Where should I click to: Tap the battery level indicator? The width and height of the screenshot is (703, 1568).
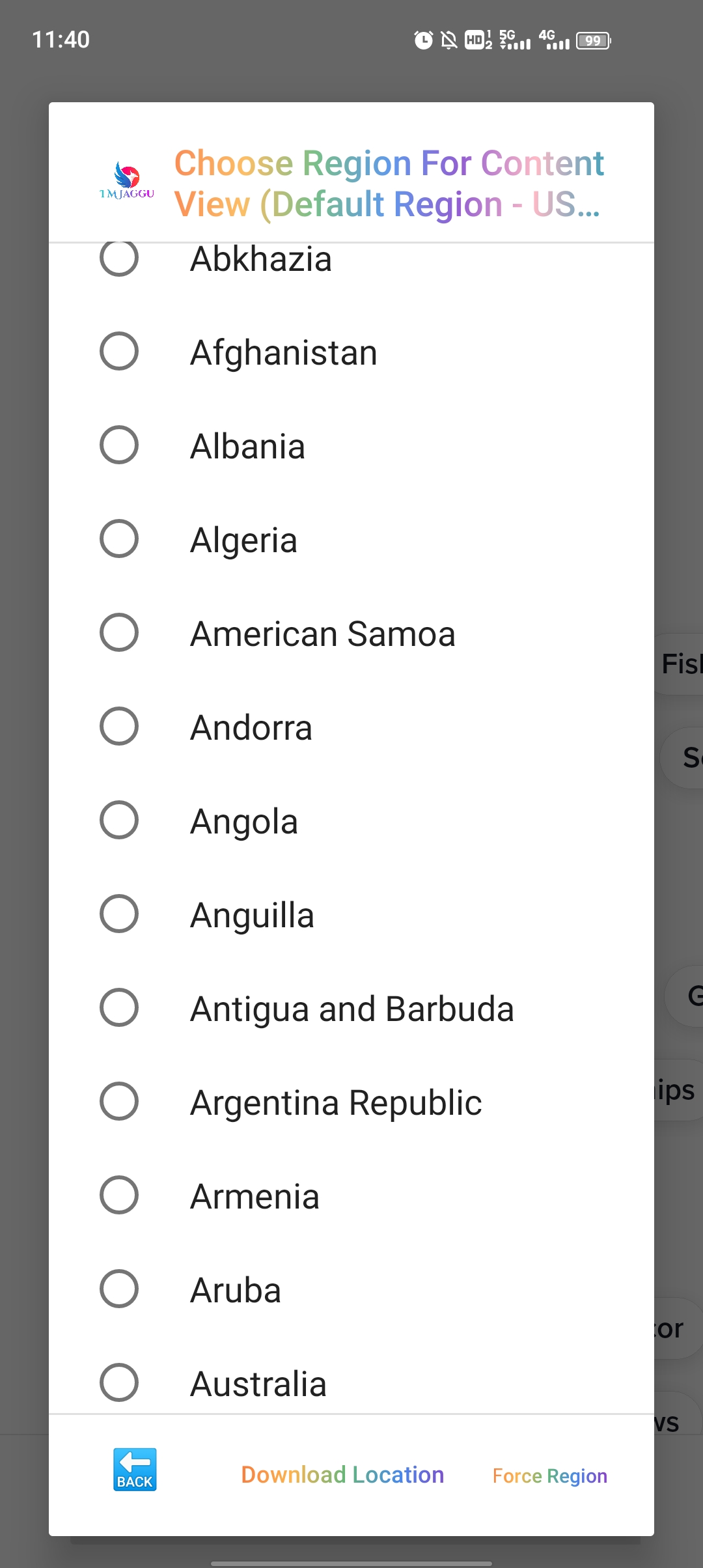point(594,40)
